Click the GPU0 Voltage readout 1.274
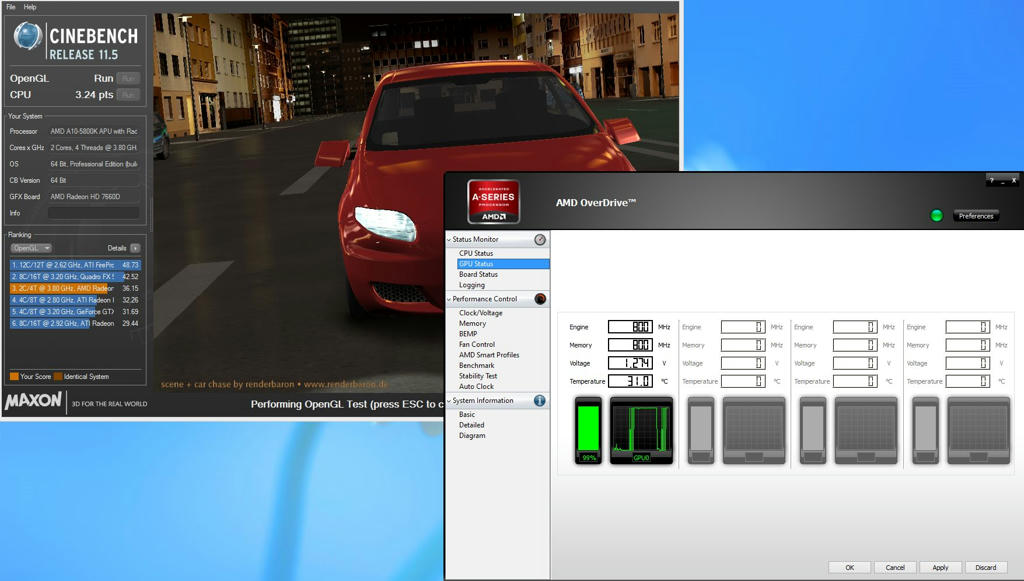 [630, 363]
